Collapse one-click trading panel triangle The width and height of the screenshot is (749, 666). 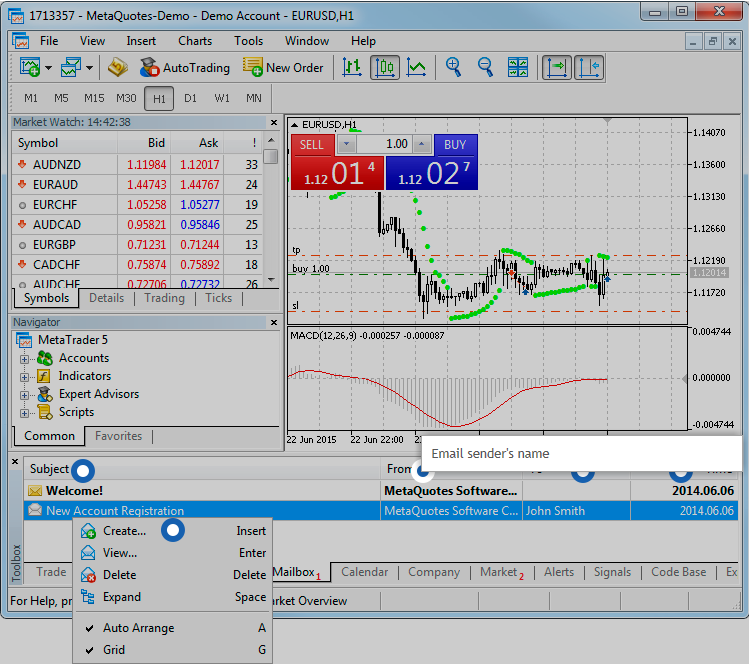tap(295, 125)
